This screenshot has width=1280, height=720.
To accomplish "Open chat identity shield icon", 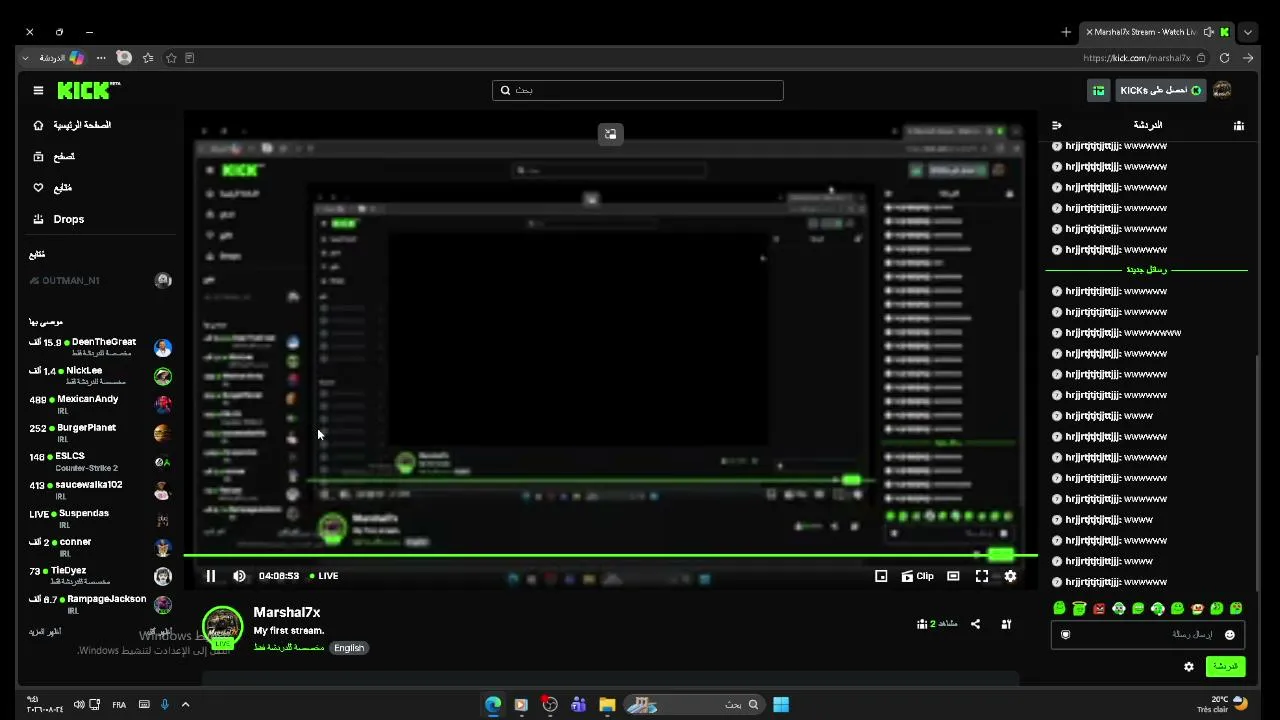I will click(x=1065, y=634).
